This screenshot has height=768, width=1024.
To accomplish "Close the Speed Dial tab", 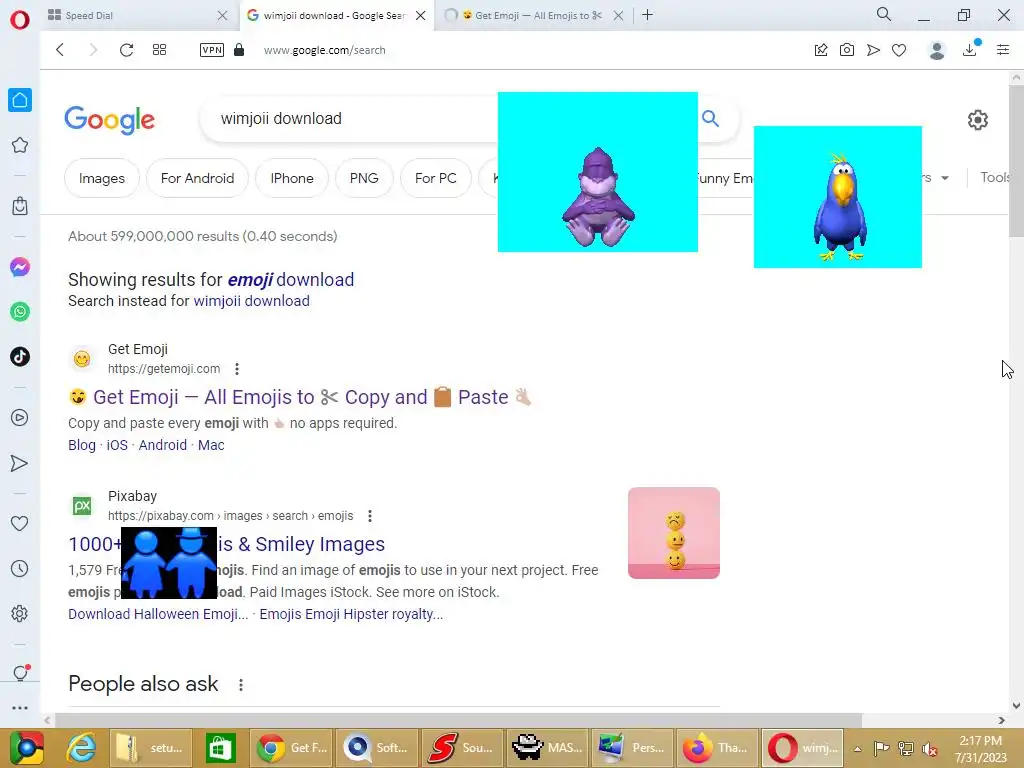I will pos(223,15).
